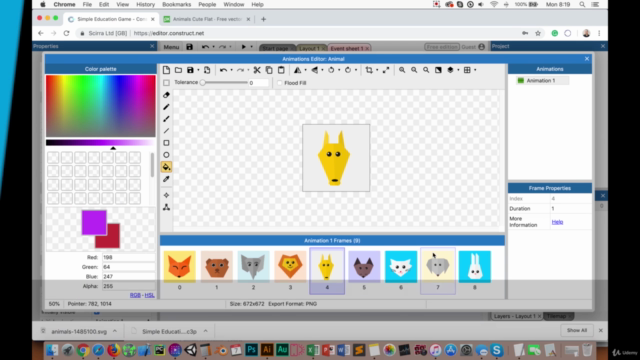The width and height of the screenshot is (640, 360).
Task: Click the purple primary color swatch
Action: coord(94,222)
